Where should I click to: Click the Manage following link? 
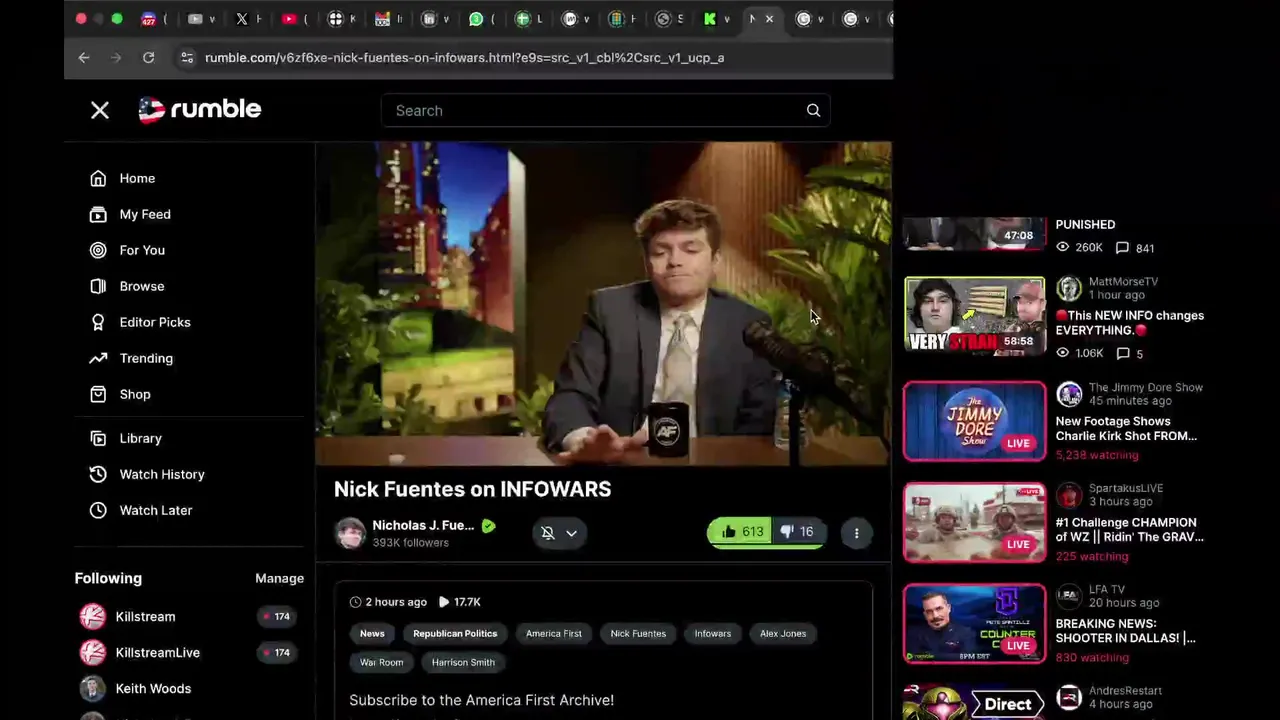point(279,578)
